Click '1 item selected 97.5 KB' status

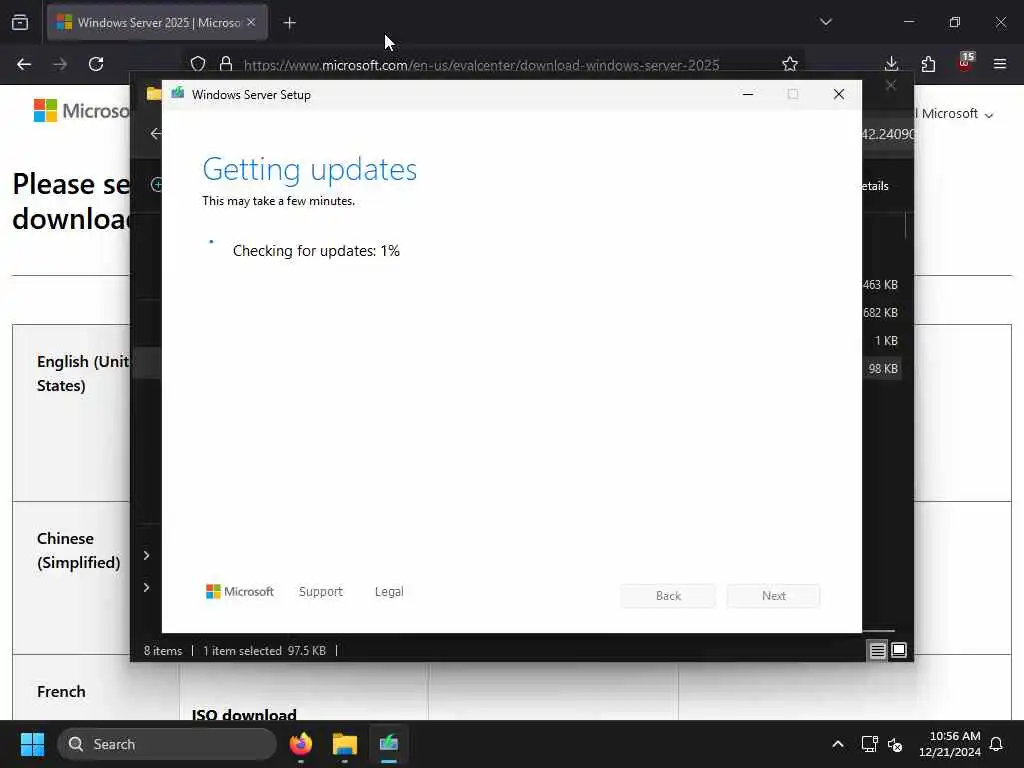point(264,650)
